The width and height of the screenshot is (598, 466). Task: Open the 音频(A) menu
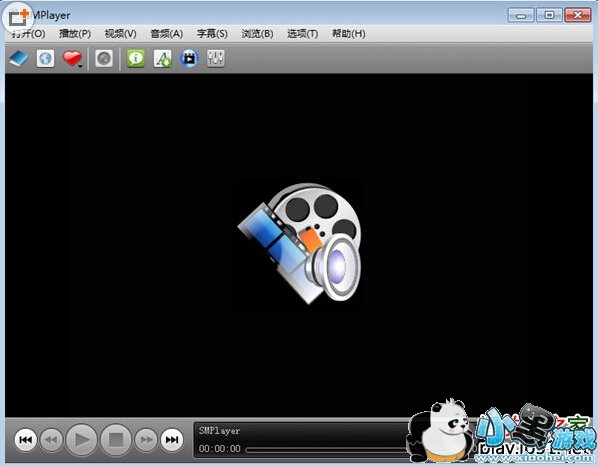coord(167,34)
